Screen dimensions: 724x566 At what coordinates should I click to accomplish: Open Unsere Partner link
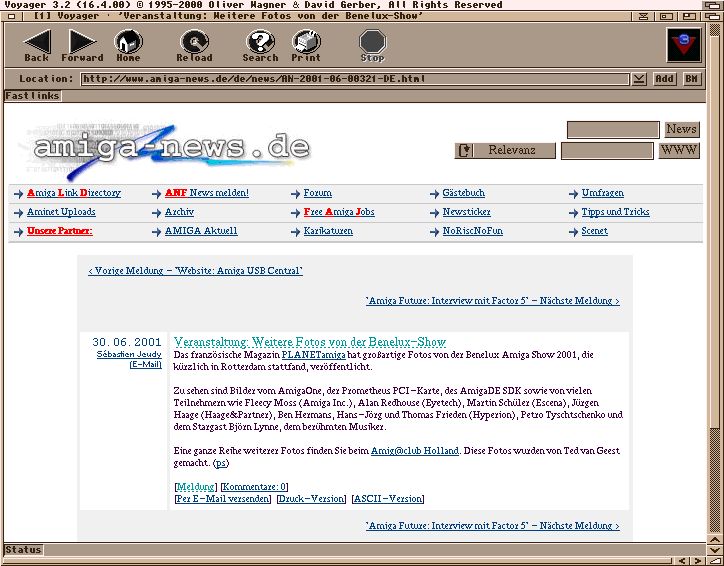tap(60, 231)
